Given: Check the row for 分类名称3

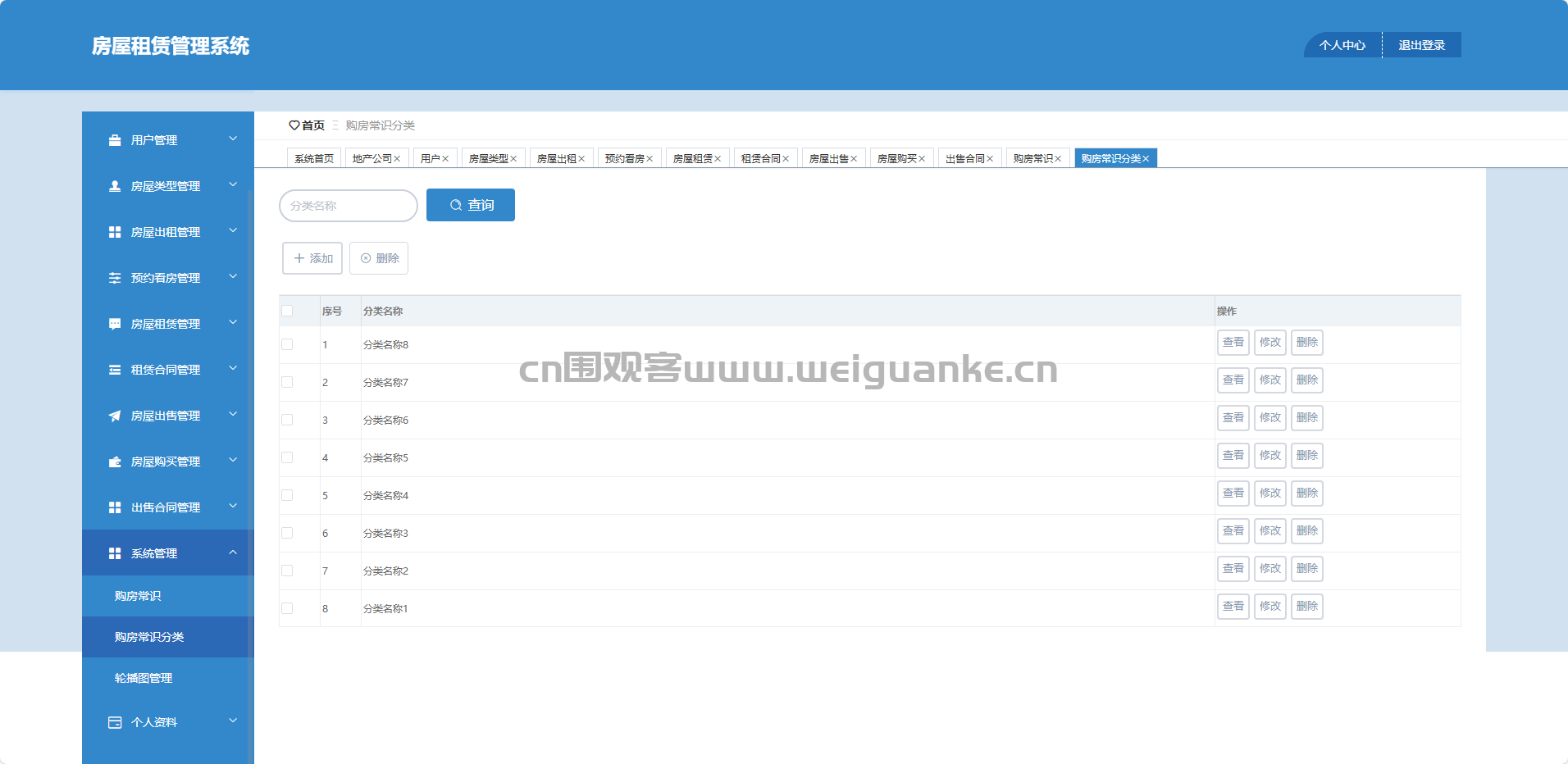Looking at the screenshot, I should (x=287, y=533).
